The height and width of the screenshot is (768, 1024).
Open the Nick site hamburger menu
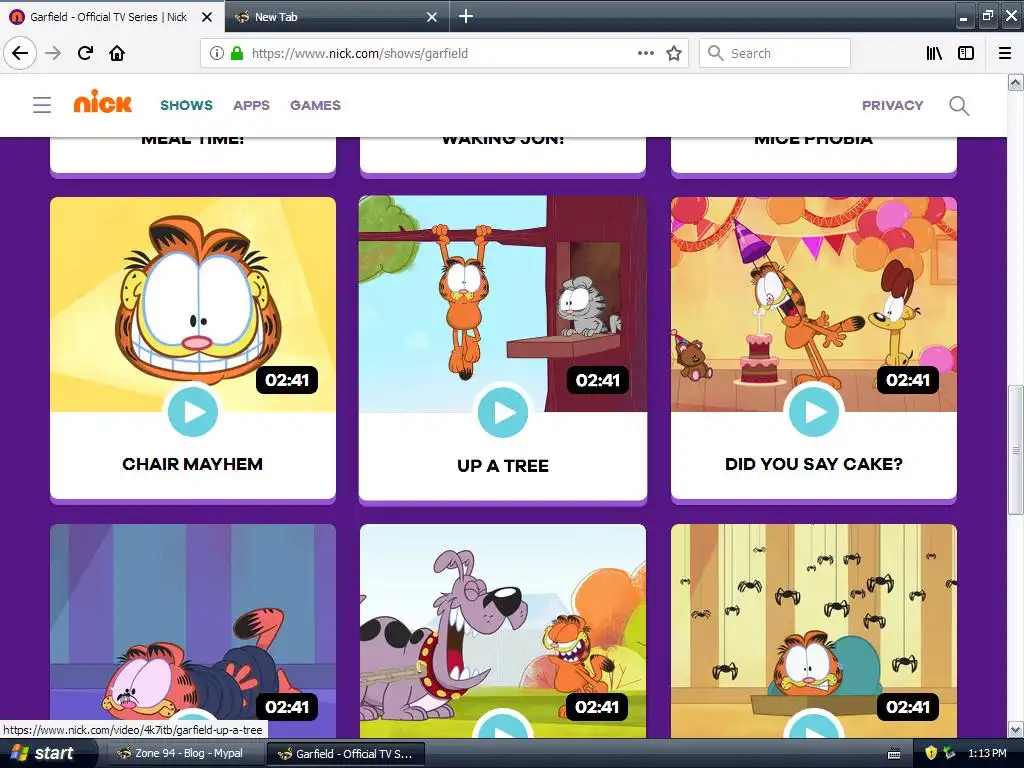click(42, 105)
